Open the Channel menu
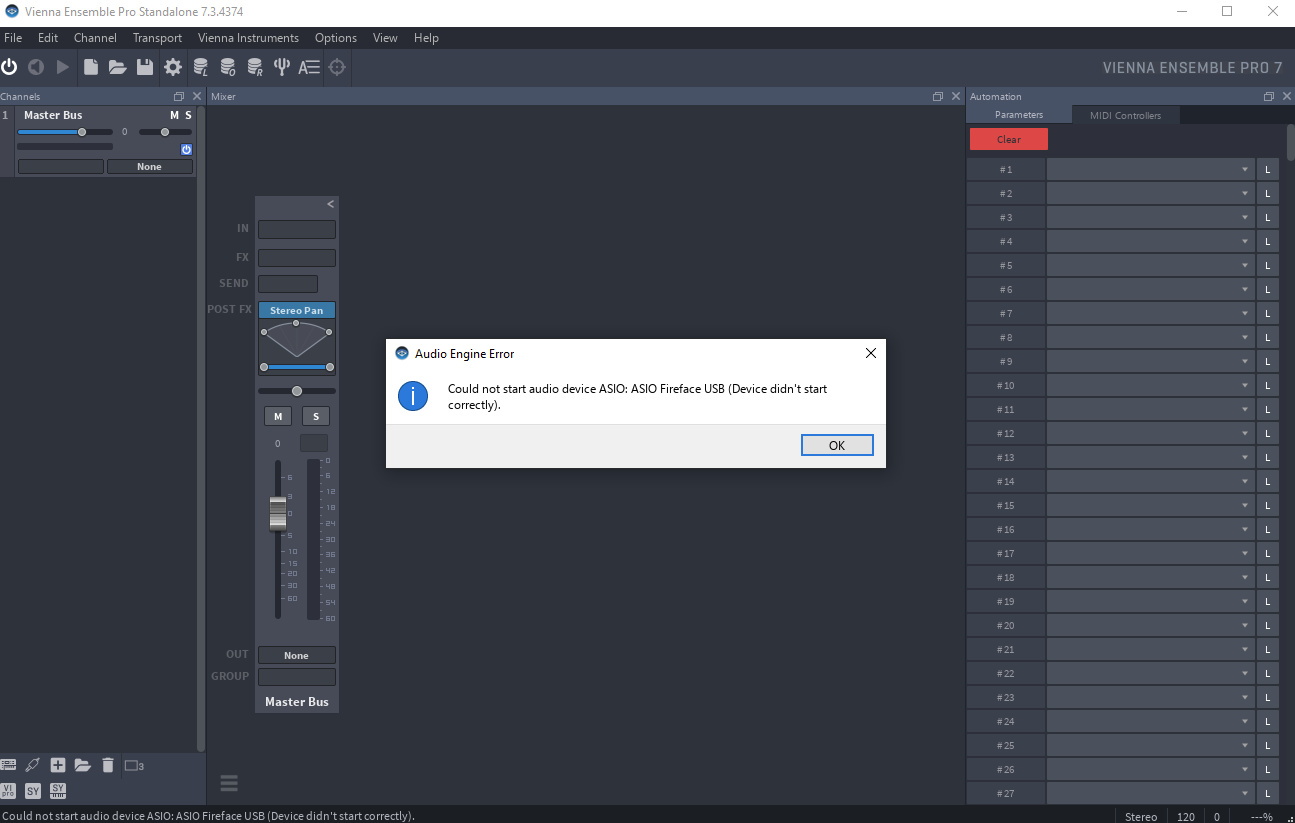 pyautogui.click(x=95, y=38)
